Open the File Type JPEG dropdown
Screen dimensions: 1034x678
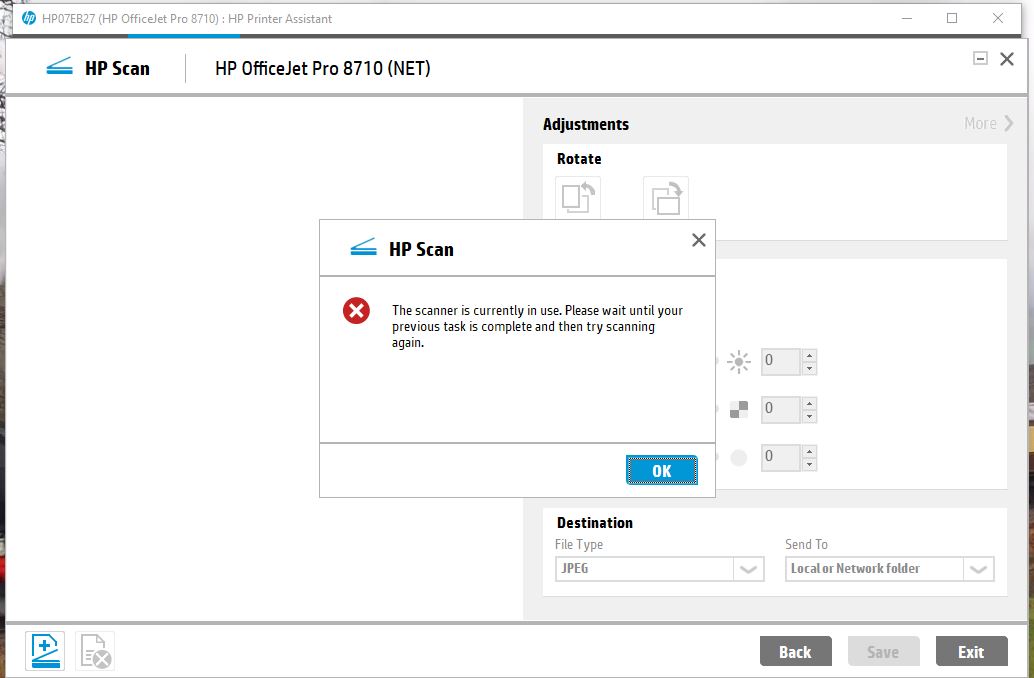[659, 569]
